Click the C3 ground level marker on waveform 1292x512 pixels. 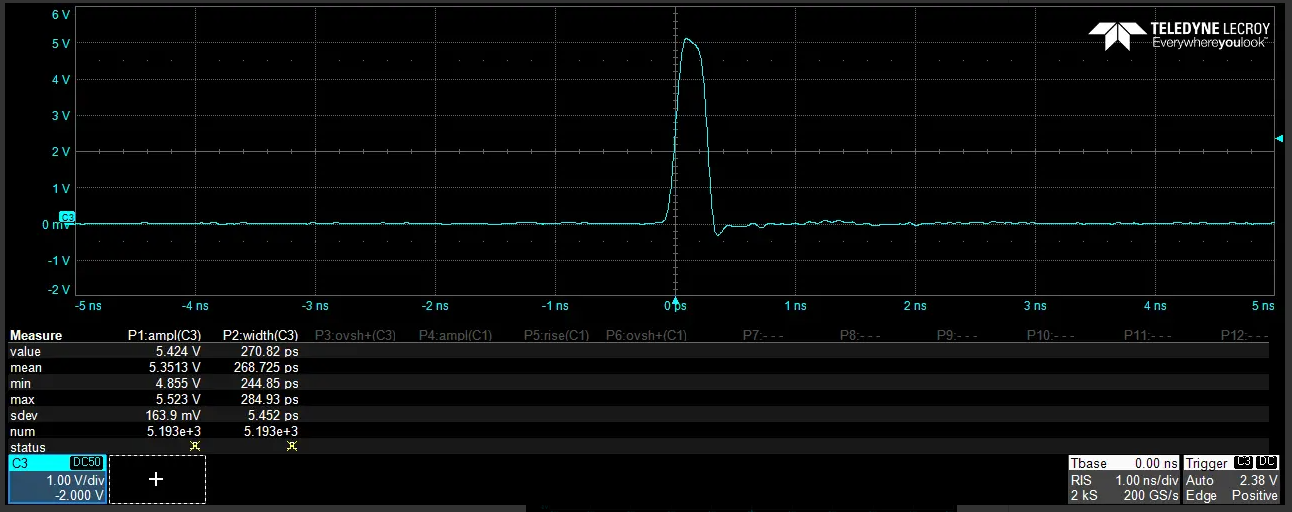[x=68, y=217]
